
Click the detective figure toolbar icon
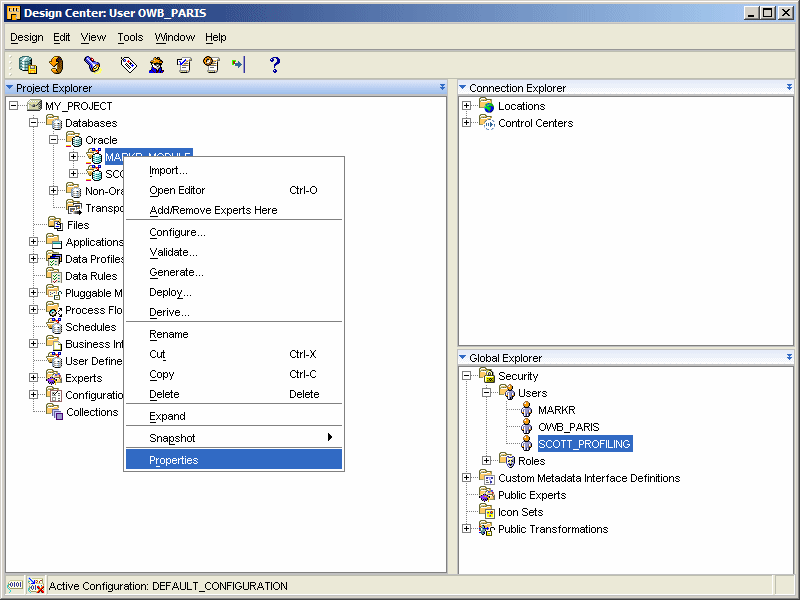[x=157, y=65]
